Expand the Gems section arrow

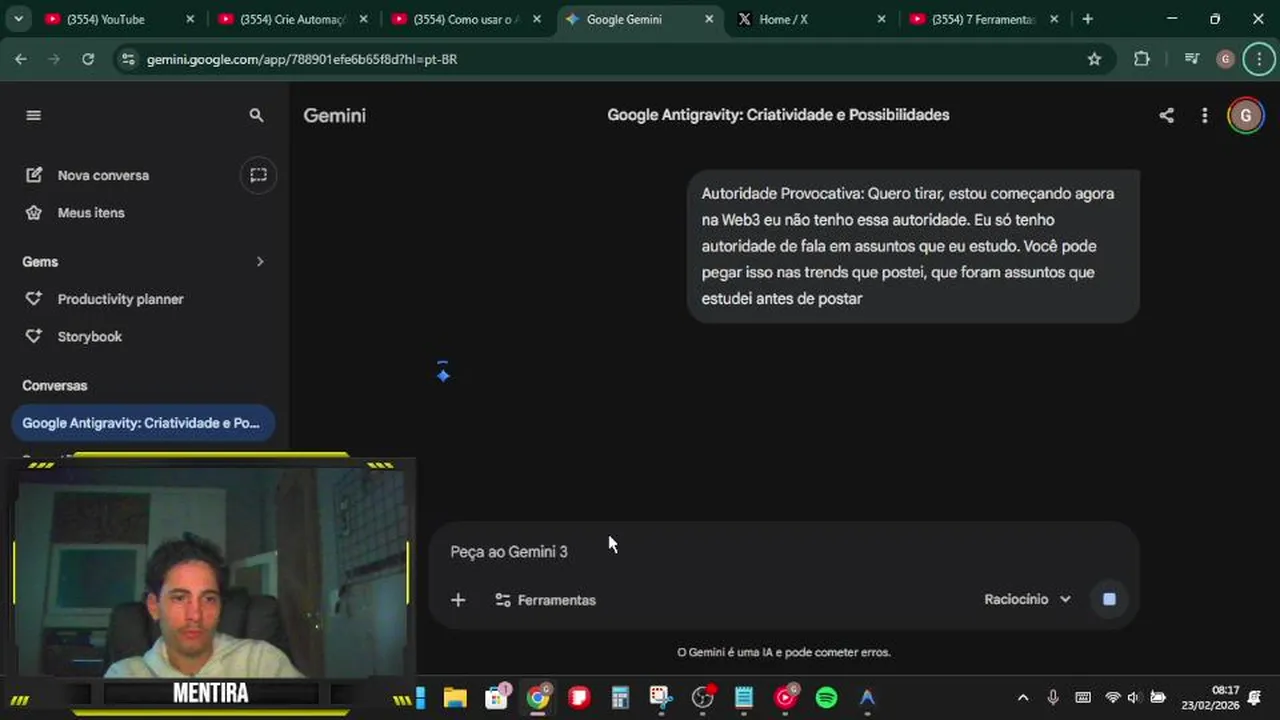[260, 261]
